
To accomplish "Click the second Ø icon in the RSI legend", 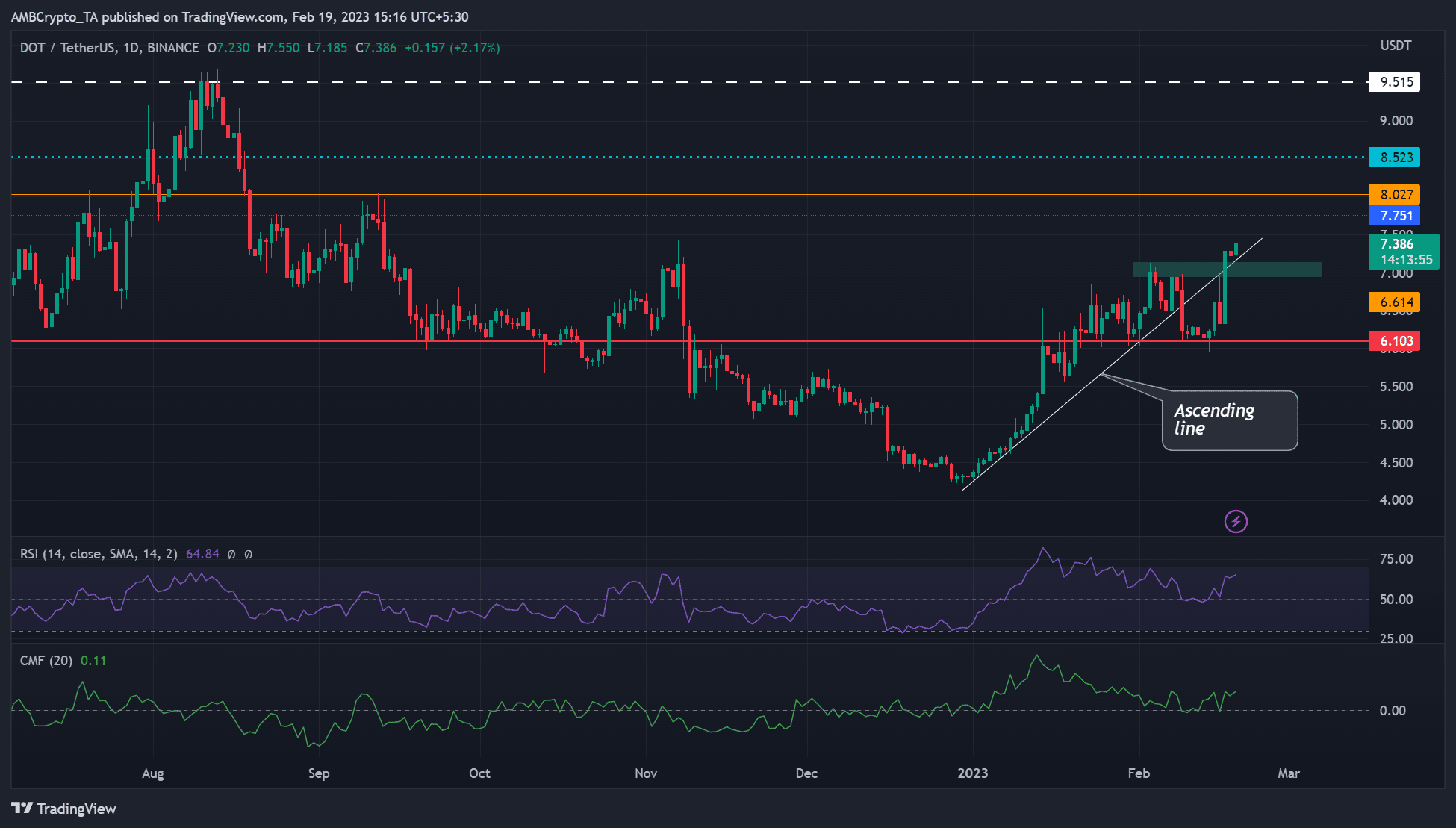I will click(248, 554).
